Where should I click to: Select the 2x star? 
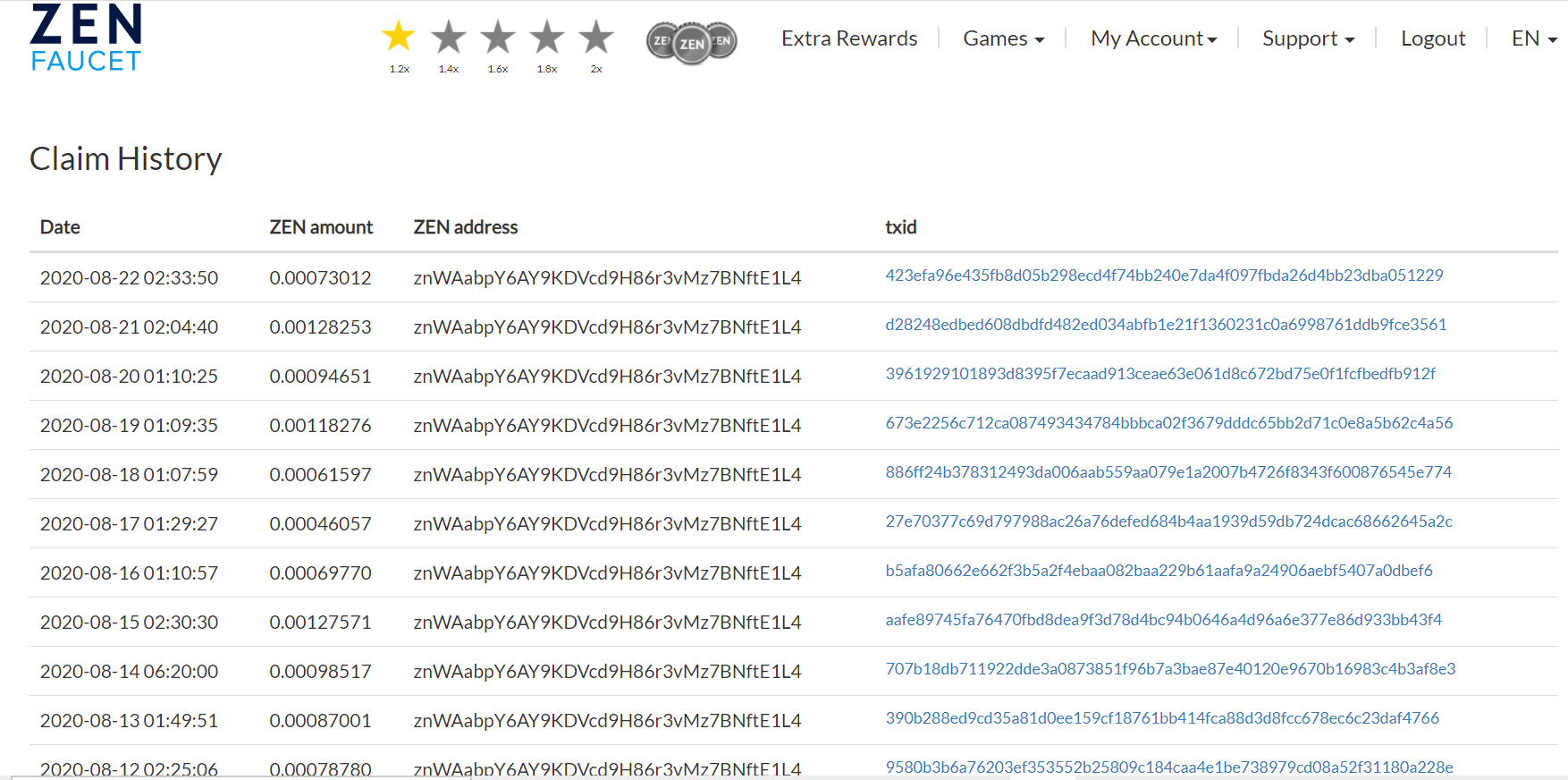[x=596, y=37]
